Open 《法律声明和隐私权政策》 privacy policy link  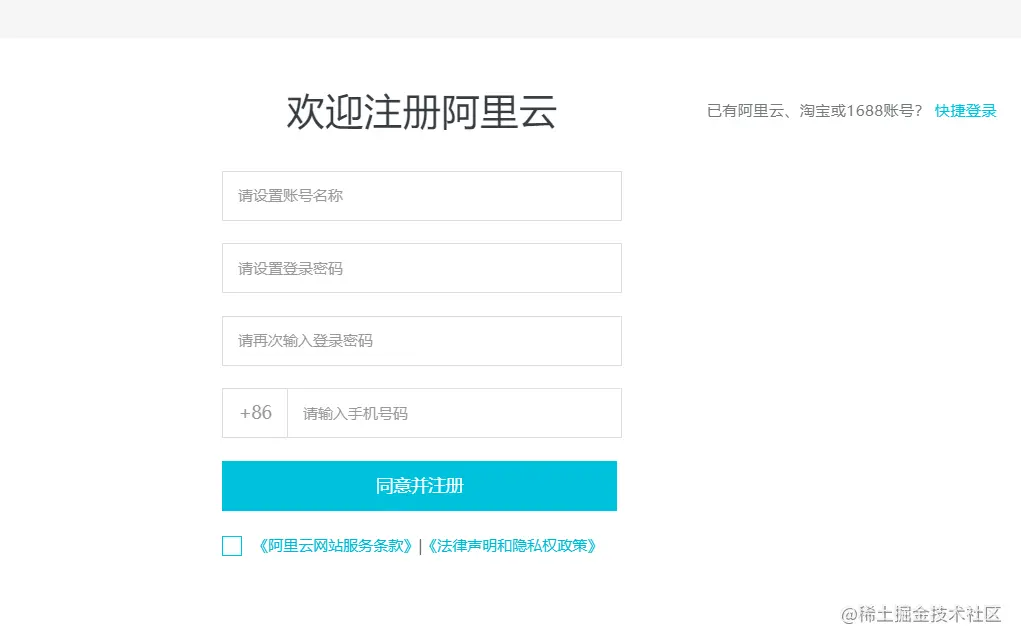(x=512, y=546)
